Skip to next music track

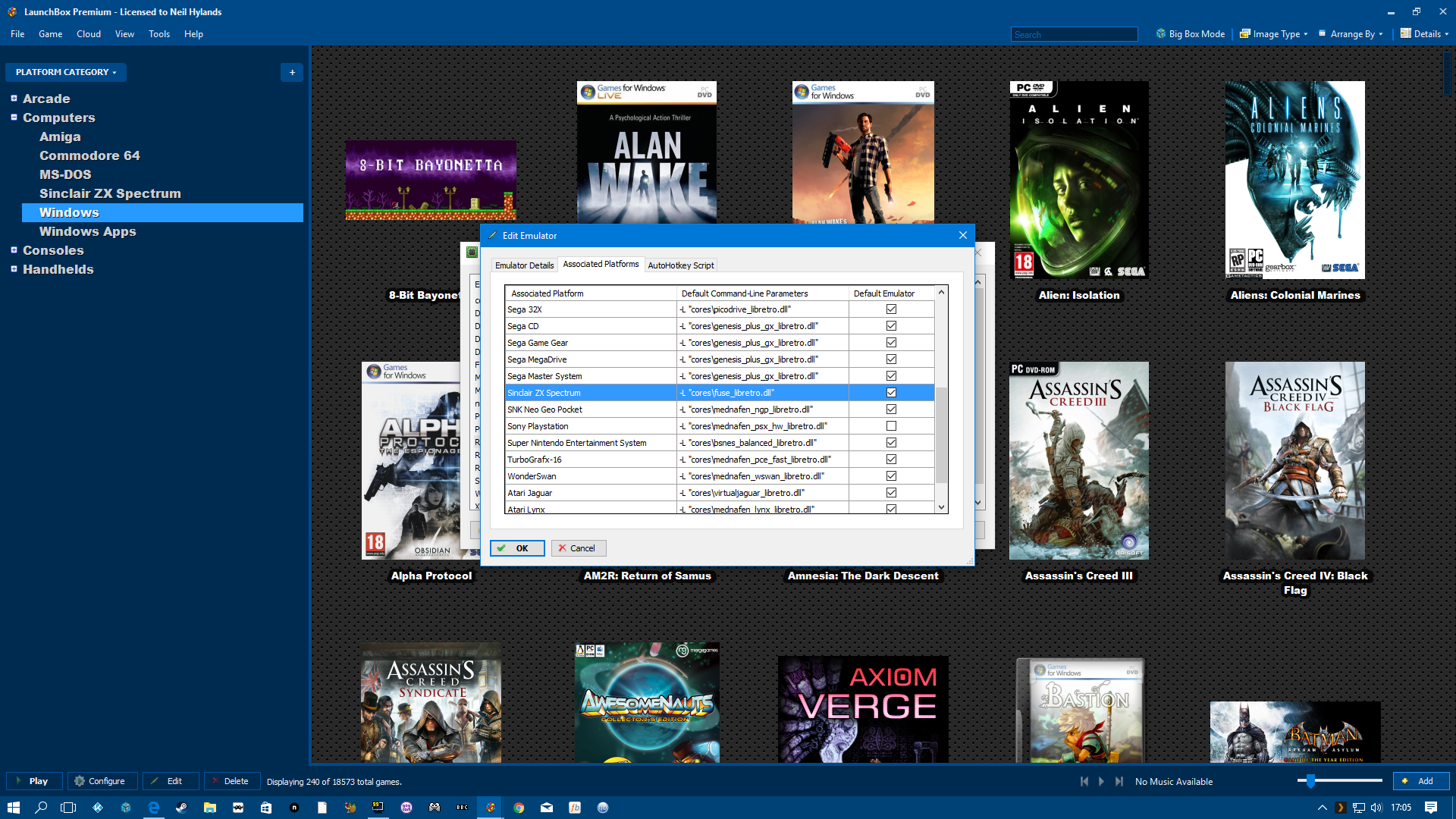[x=1119, y=781]
